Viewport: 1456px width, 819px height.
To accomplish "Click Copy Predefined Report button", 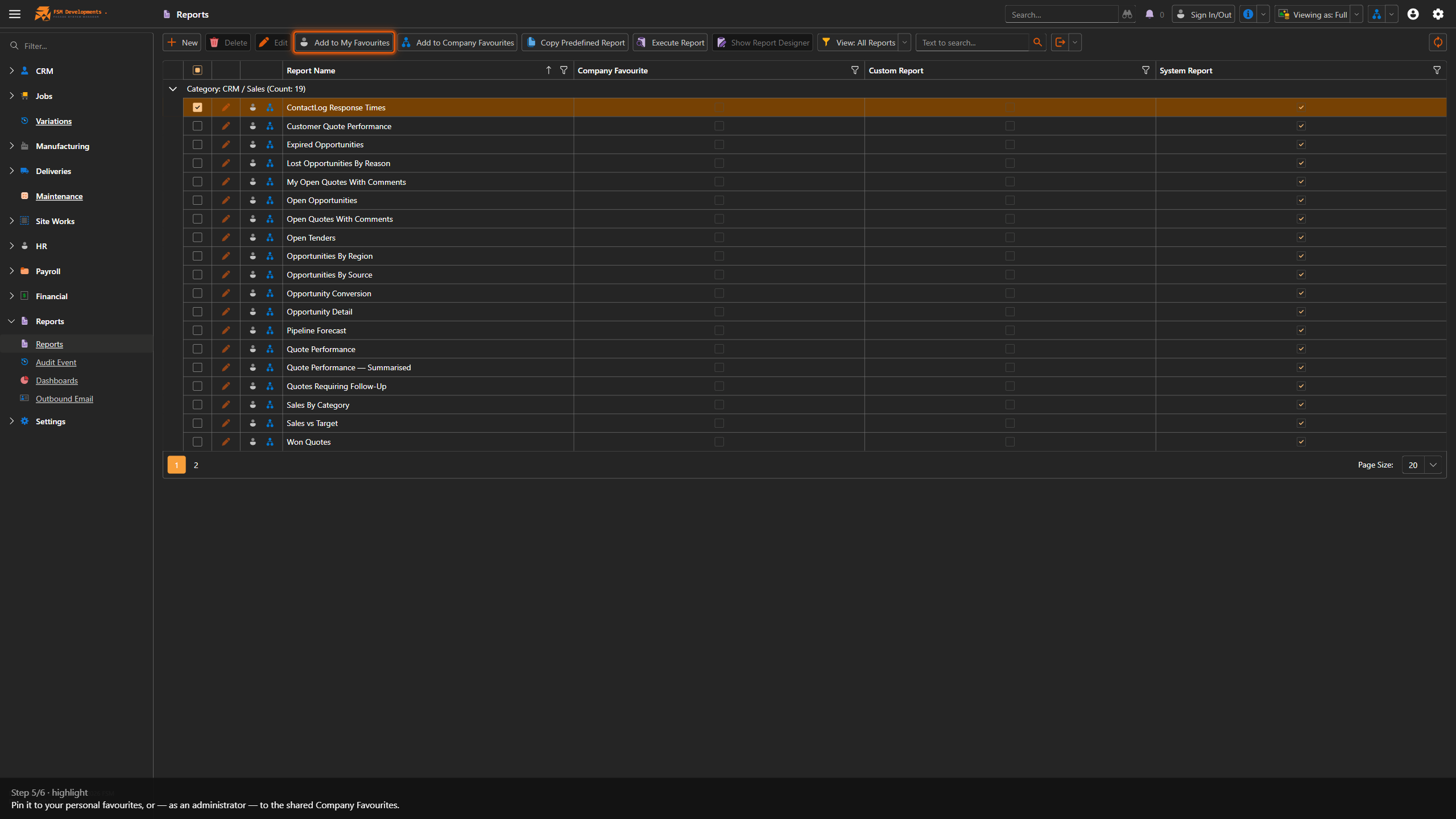I will point(575,42).
